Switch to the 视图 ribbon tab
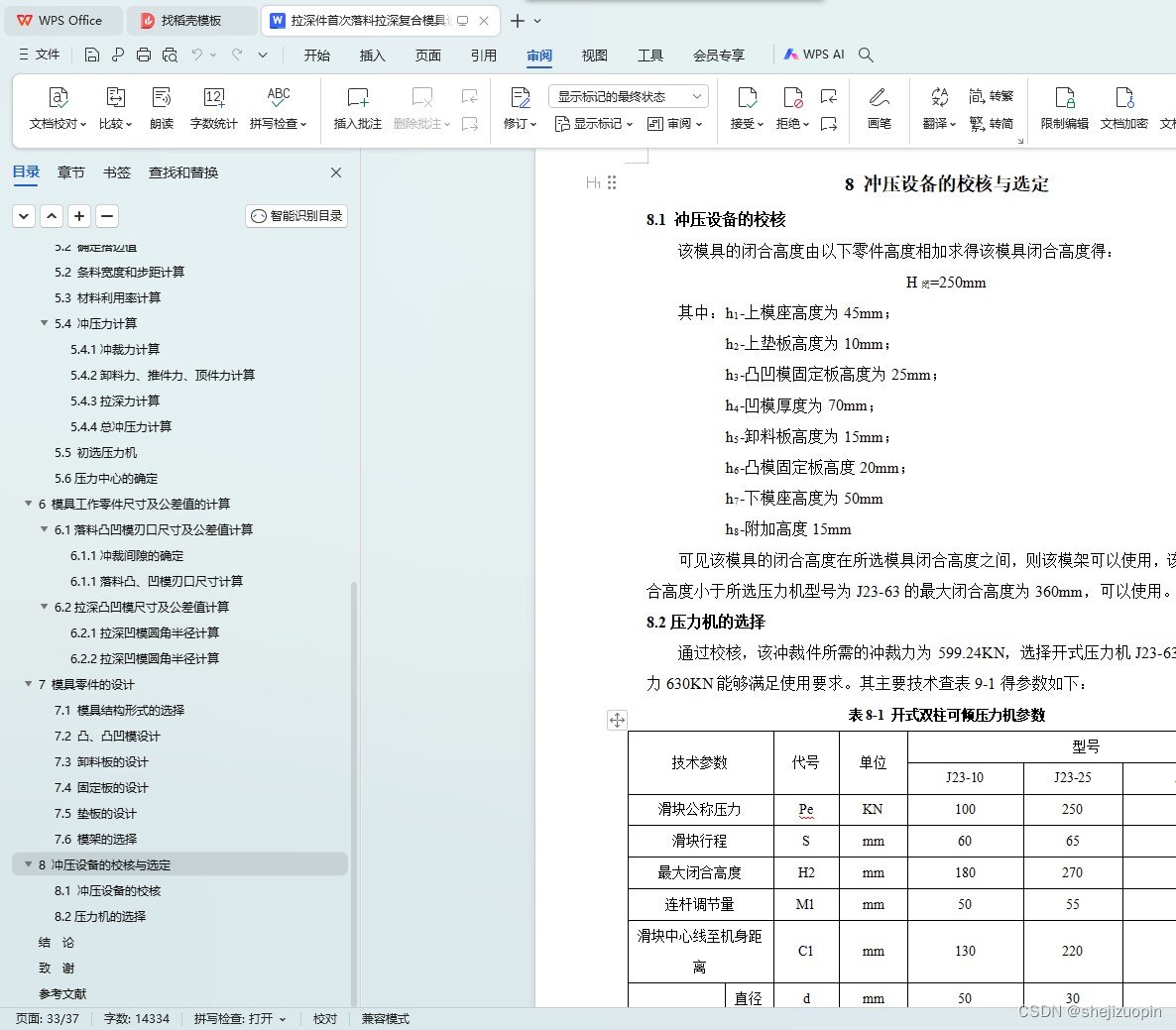The image size is (1176, 1030). coord(595,56)
